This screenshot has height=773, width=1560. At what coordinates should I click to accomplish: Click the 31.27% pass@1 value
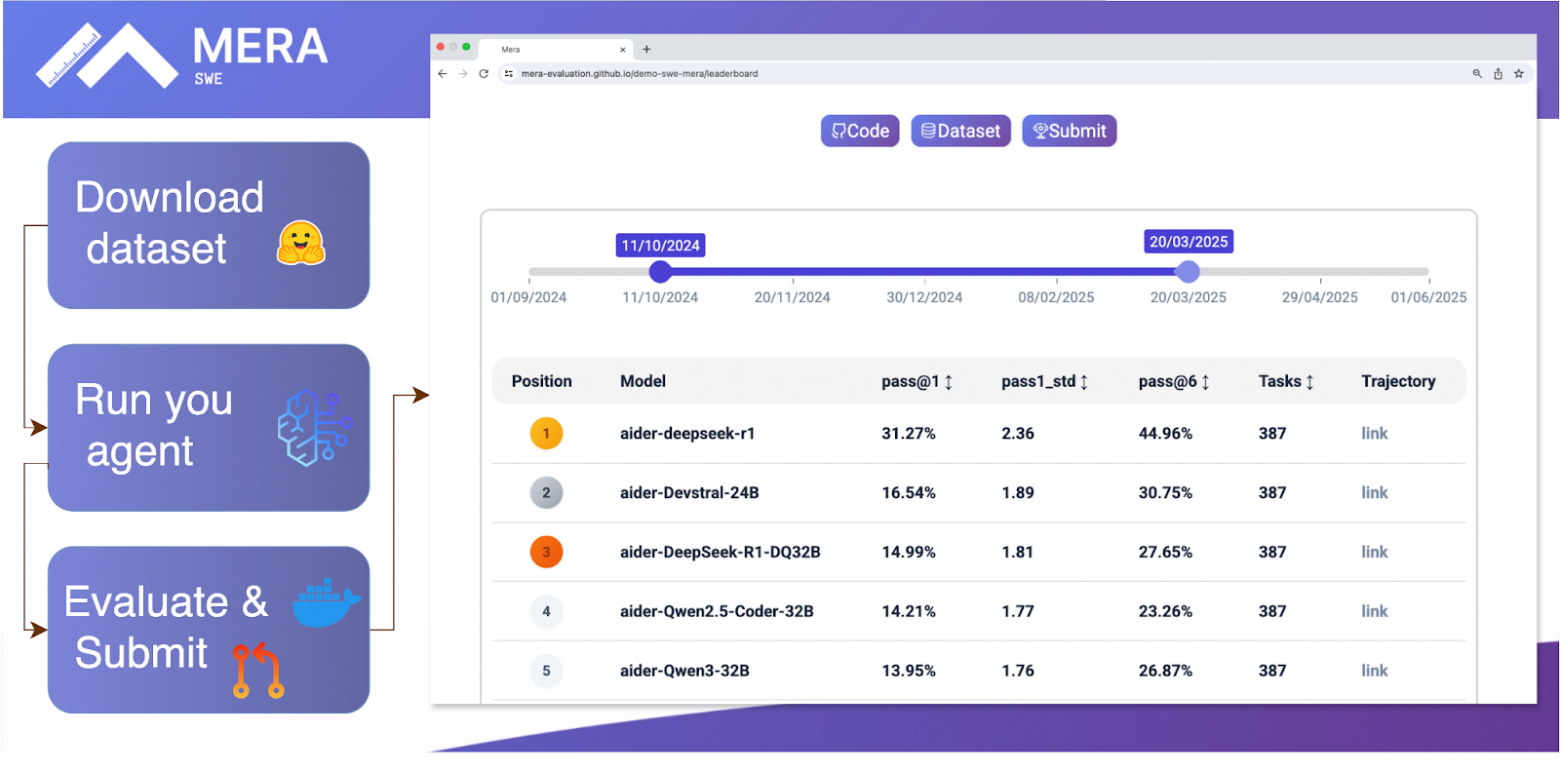click(x=908, y=434)
